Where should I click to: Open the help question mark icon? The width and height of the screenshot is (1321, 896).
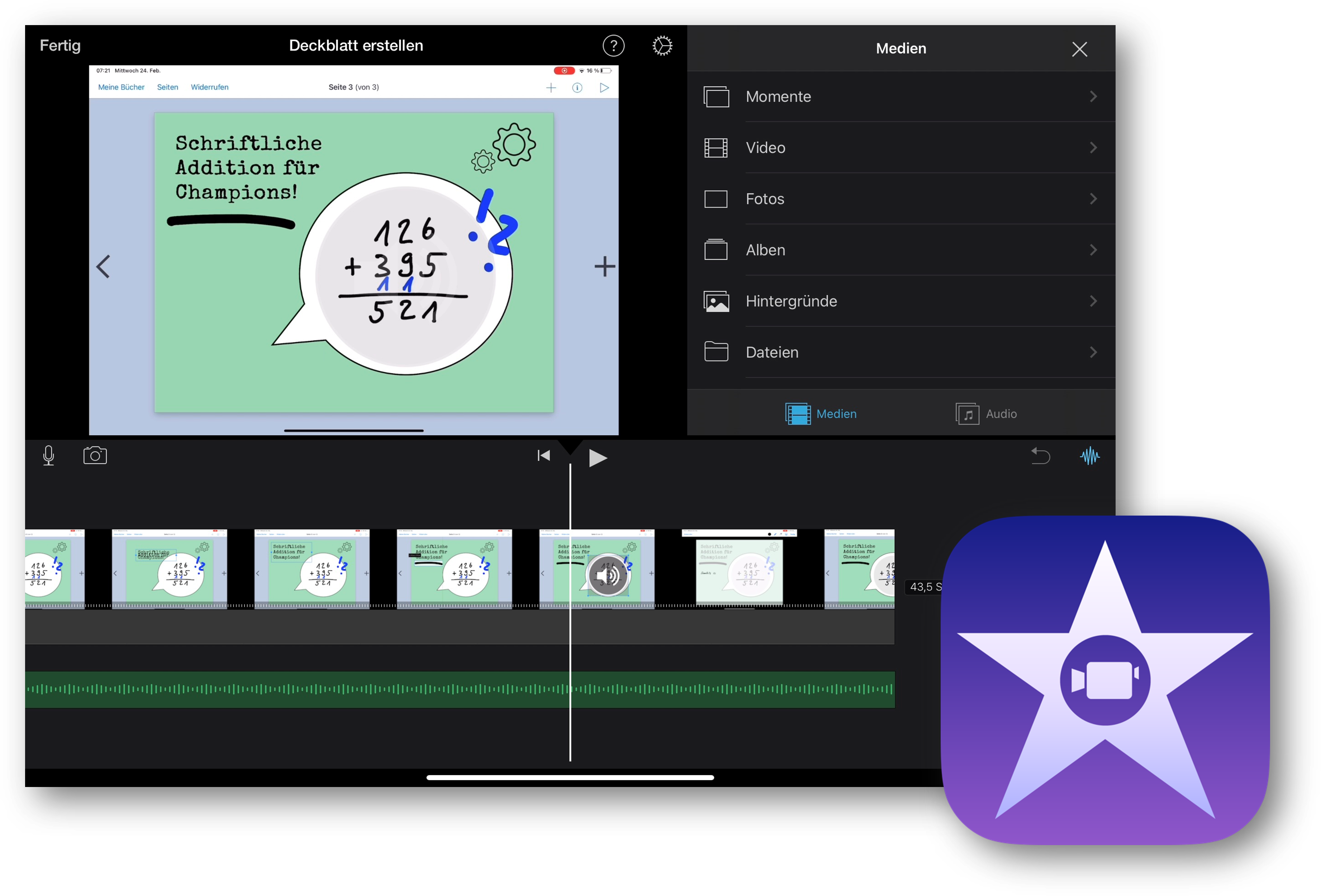point(613,46)
